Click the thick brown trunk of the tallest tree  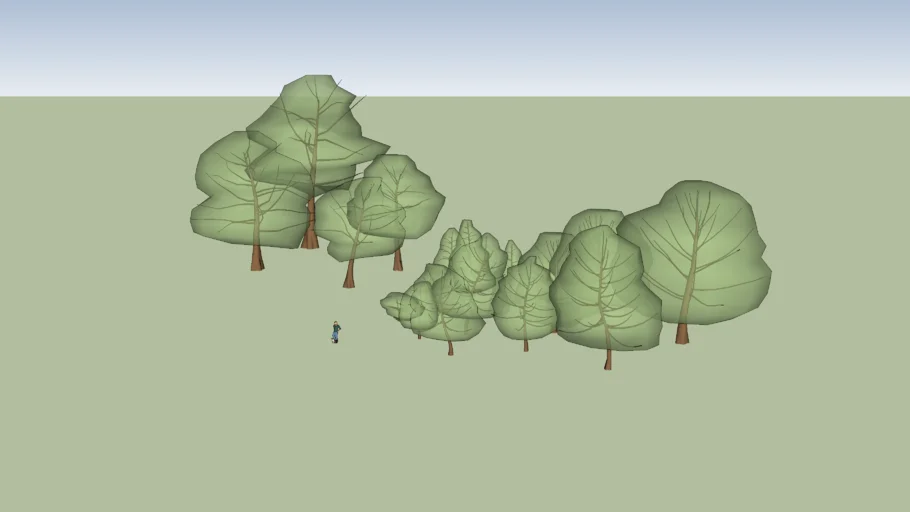coord(311,228)
